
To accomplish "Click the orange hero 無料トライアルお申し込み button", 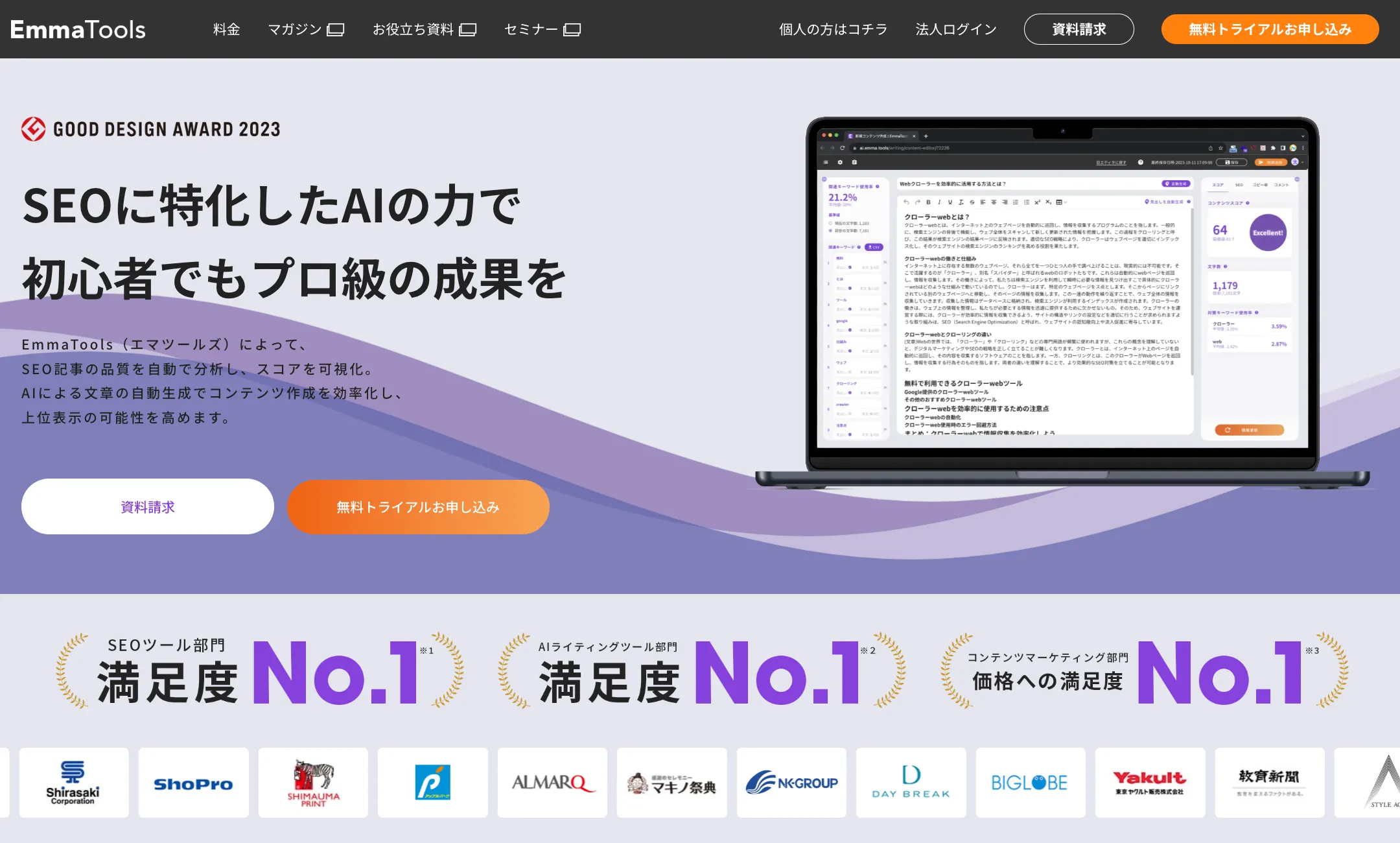I will tap(418, 506).
